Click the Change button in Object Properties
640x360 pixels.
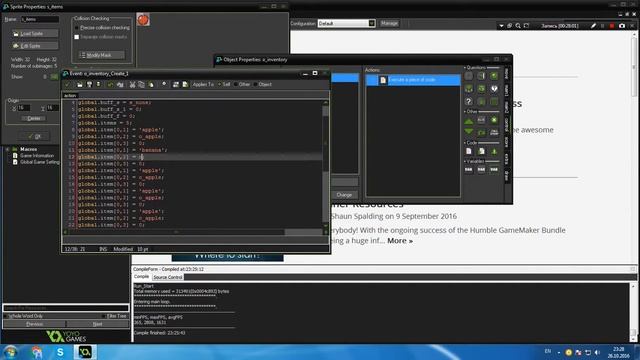click(x=344, y=195)
